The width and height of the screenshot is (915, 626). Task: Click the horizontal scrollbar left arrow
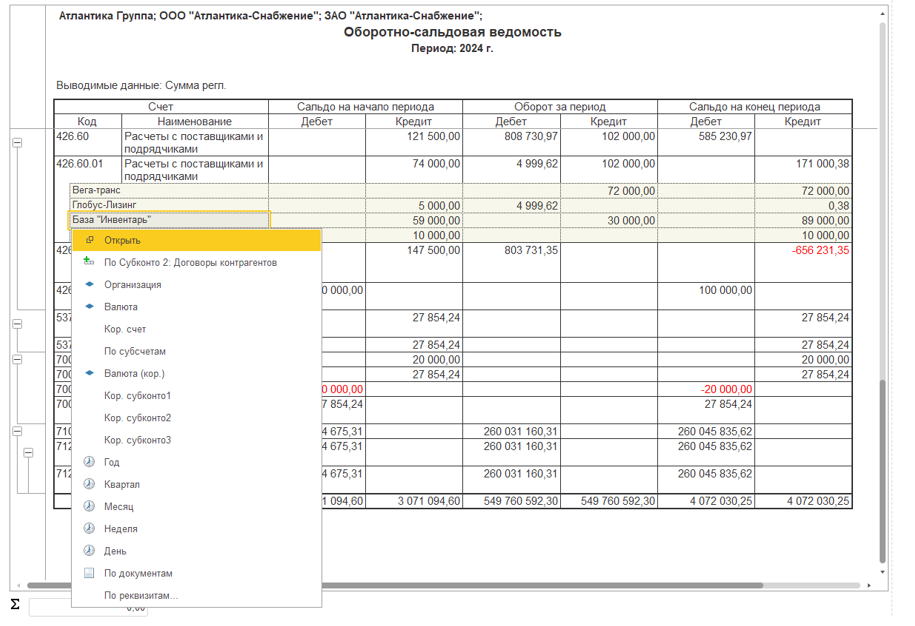pyautogui.click(x=19, y=585)
